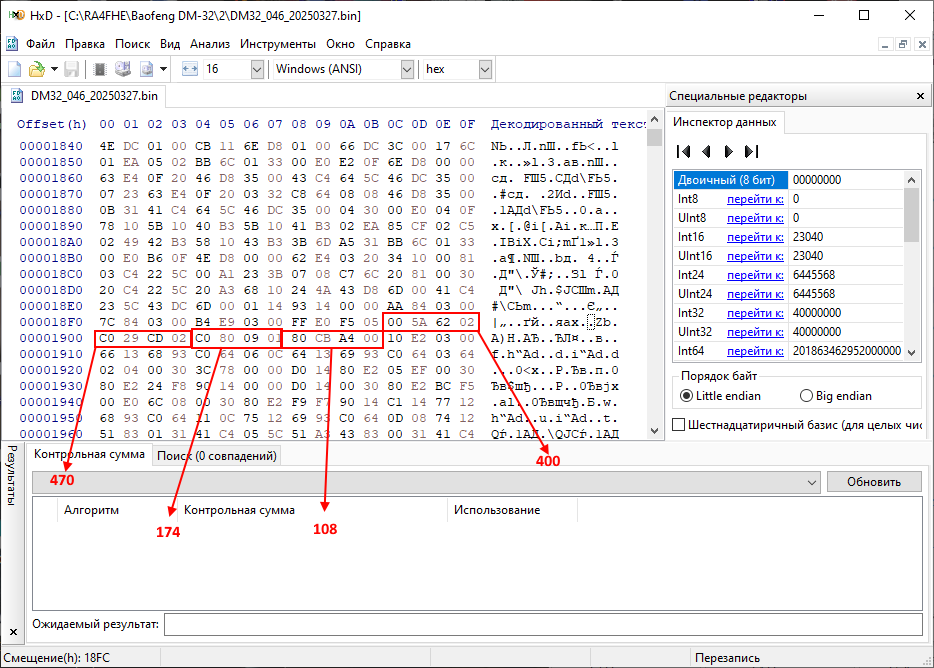Follow the UInt24 перейти к link

pos(755,294)
